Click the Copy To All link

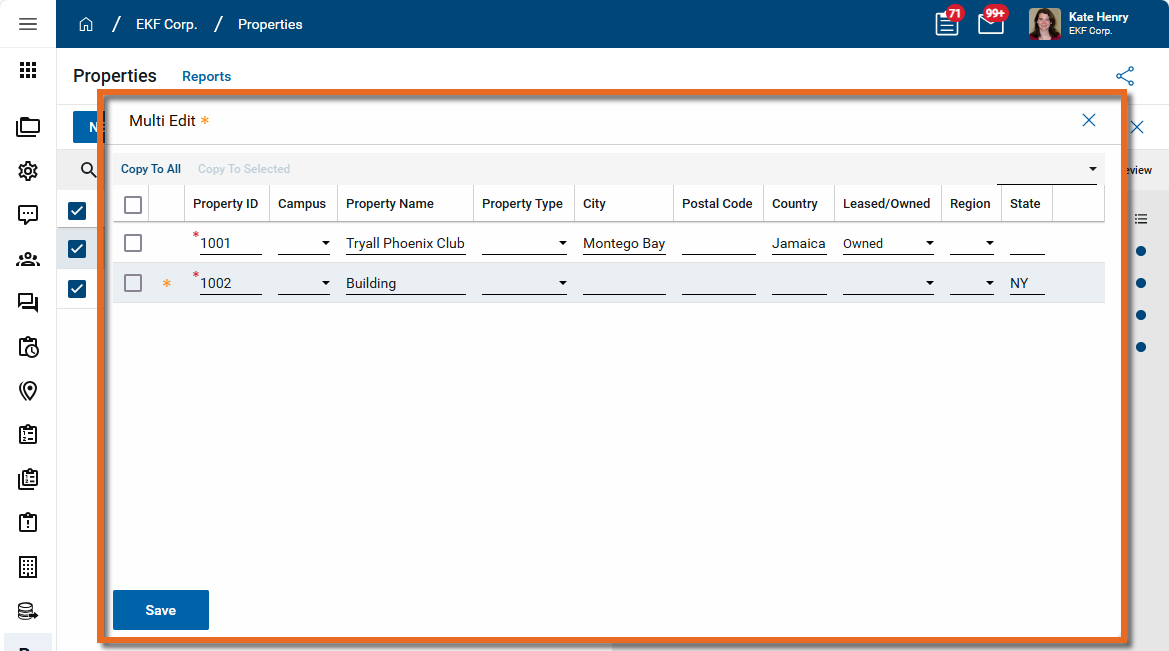[x=151, y=169]
